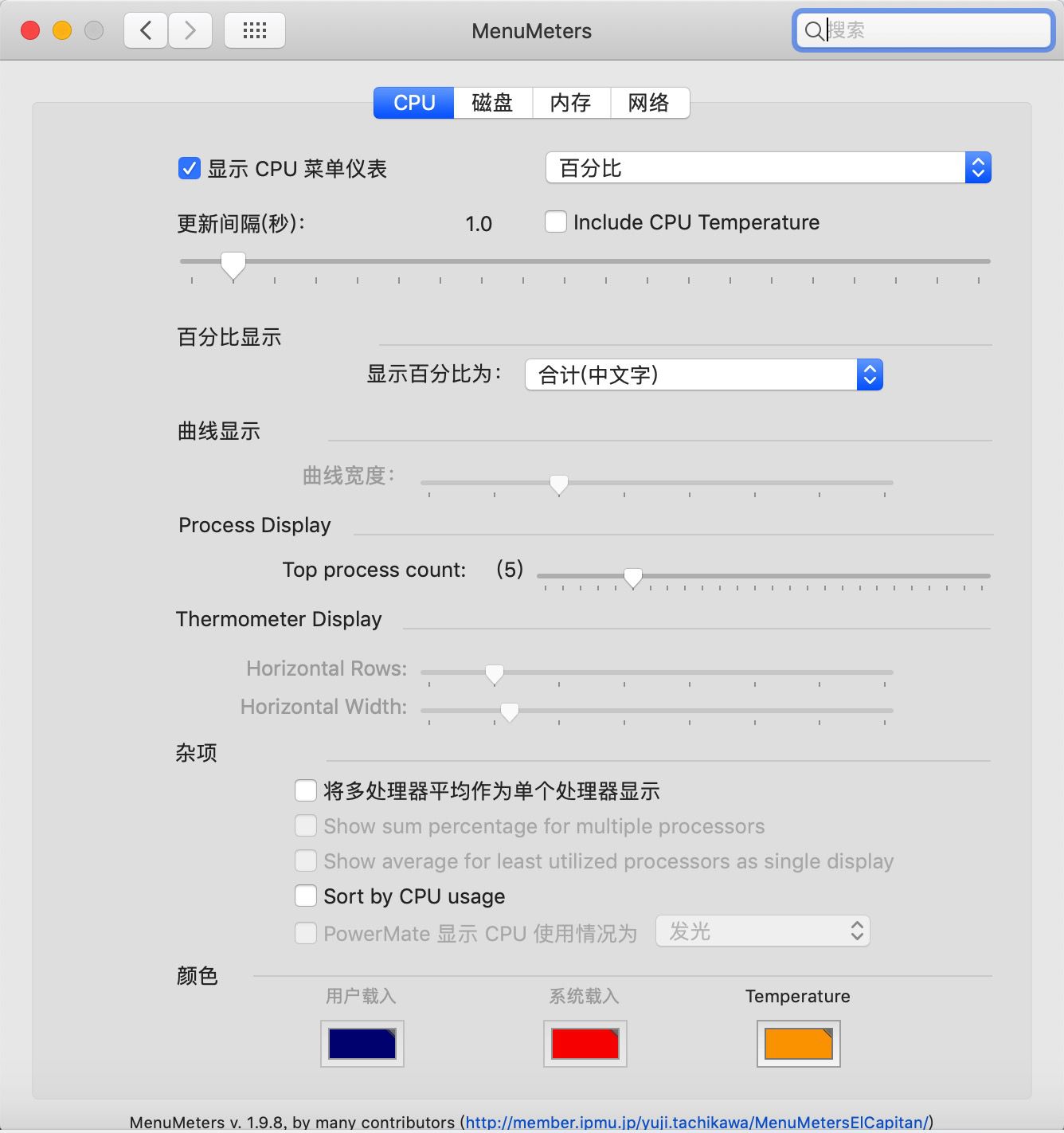The width and height of the screenshot is (1064, 1133).
Task: Disable the 显示 CPU 菜单仪表 checkbox
Action: click(x=190, y=169)
